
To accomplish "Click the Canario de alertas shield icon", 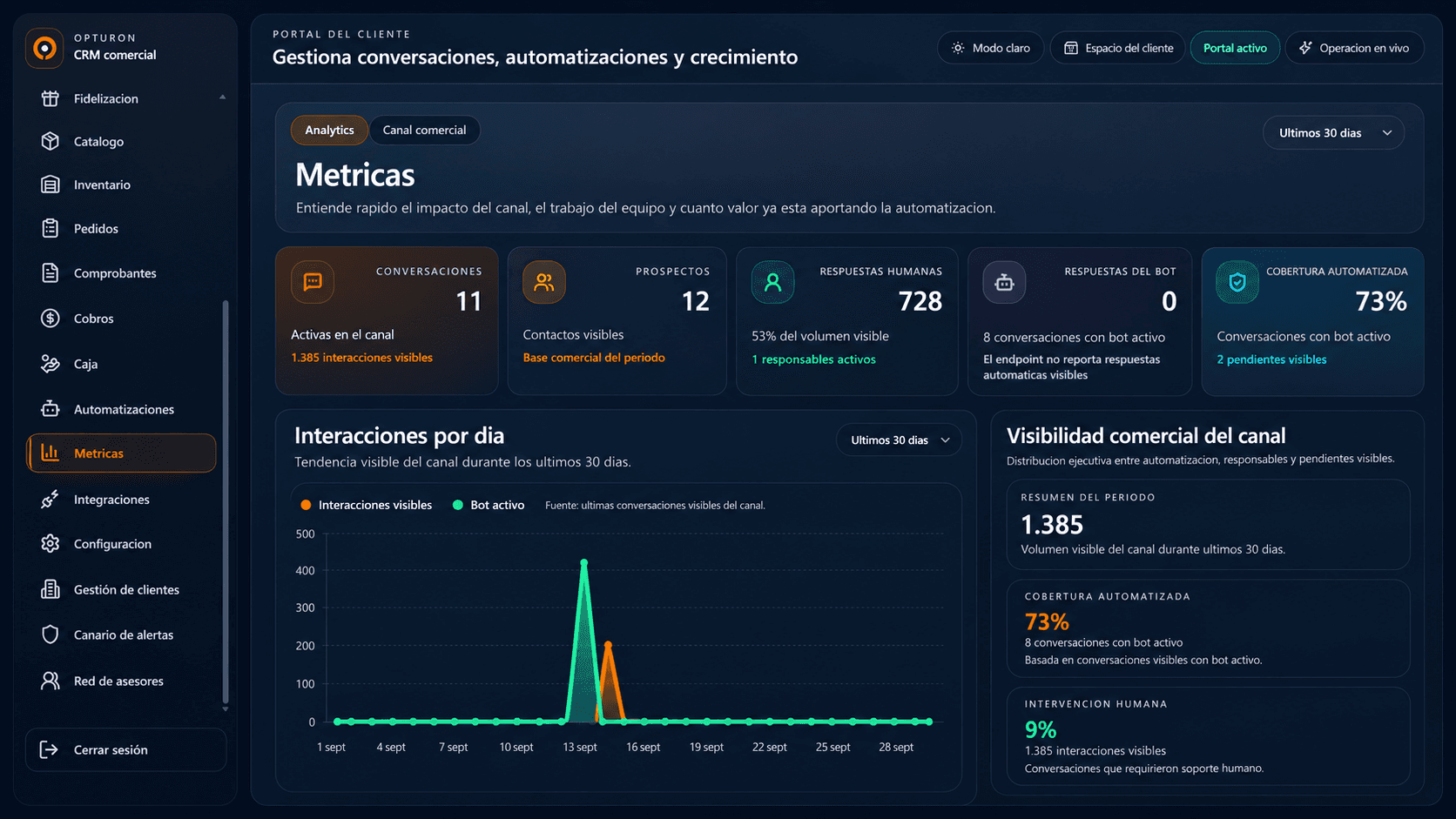I will 51,634.
